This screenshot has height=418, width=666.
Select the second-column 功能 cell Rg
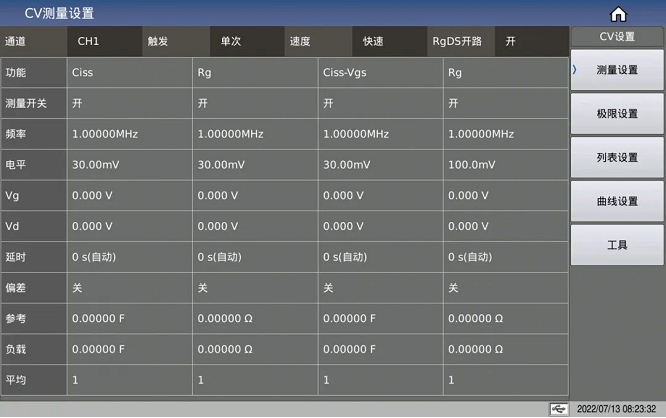(x=255, y=73)
